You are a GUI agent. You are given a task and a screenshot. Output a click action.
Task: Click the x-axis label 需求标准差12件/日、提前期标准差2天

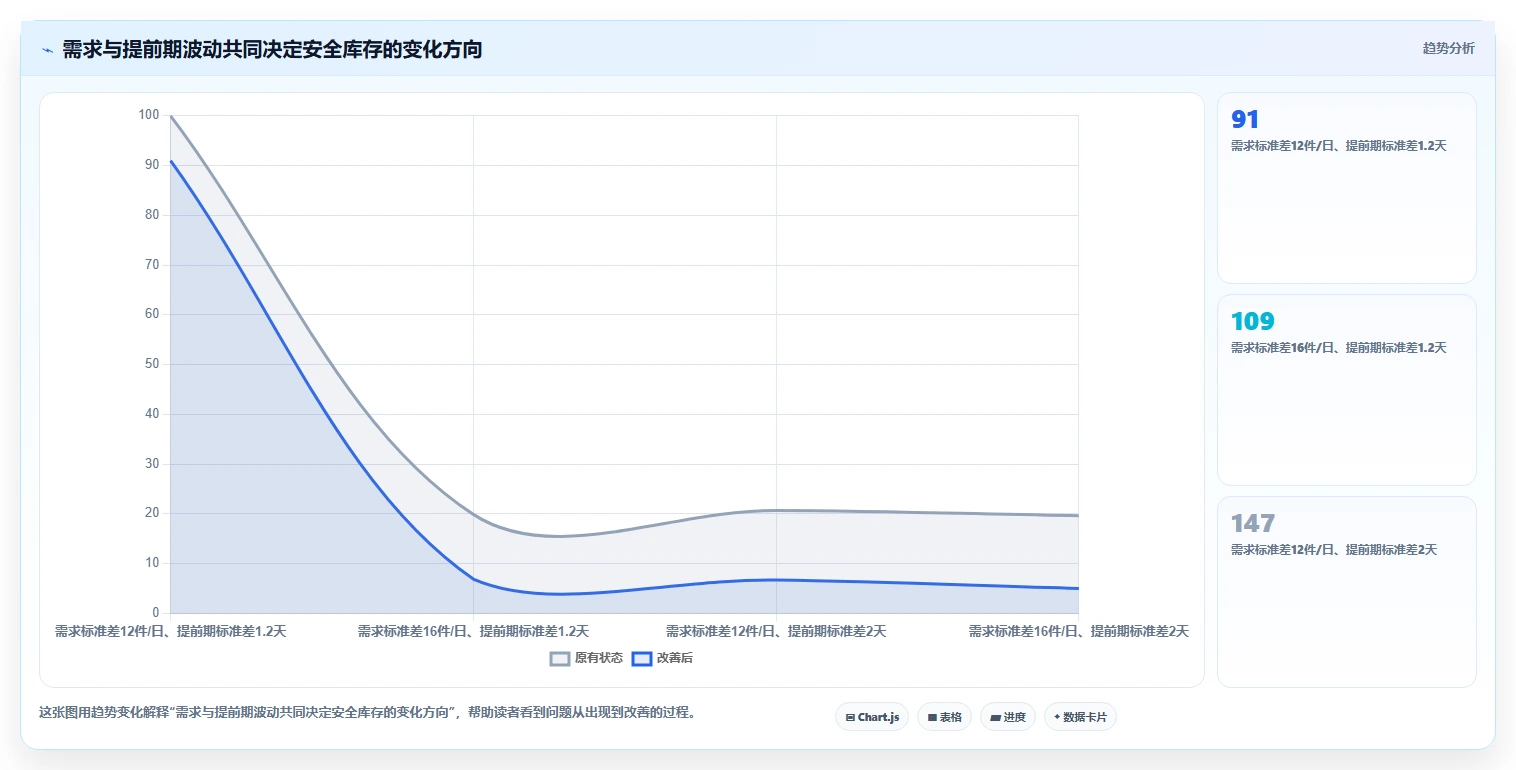pos(776,632)
